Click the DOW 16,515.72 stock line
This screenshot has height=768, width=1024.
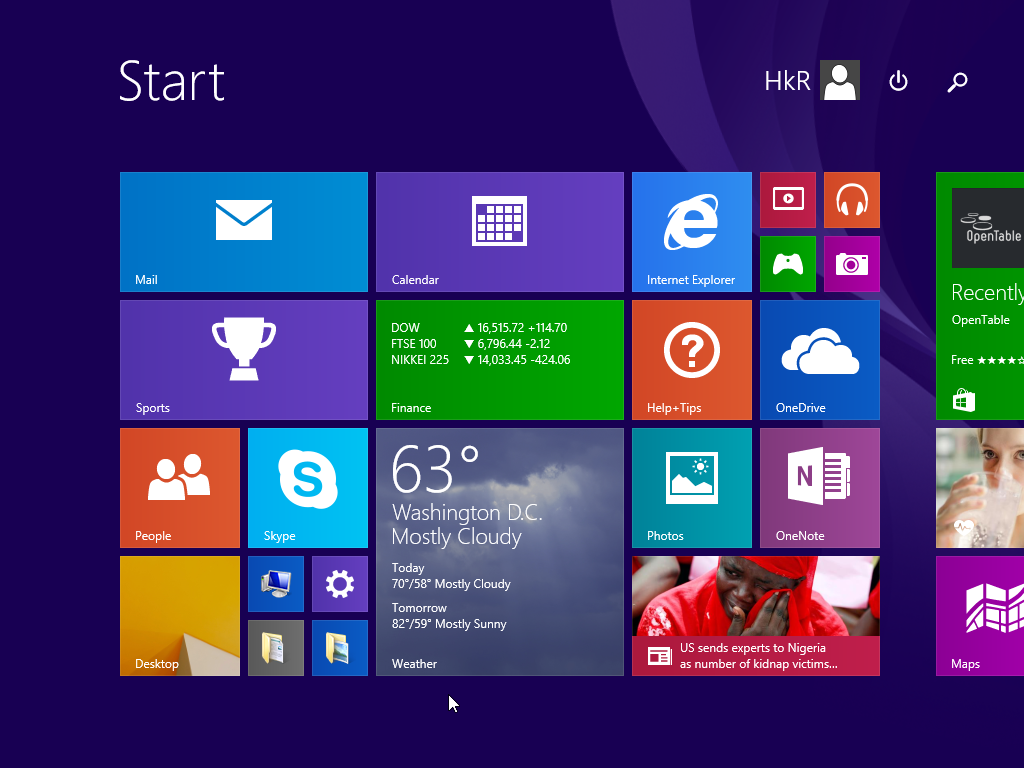[479, 328]
